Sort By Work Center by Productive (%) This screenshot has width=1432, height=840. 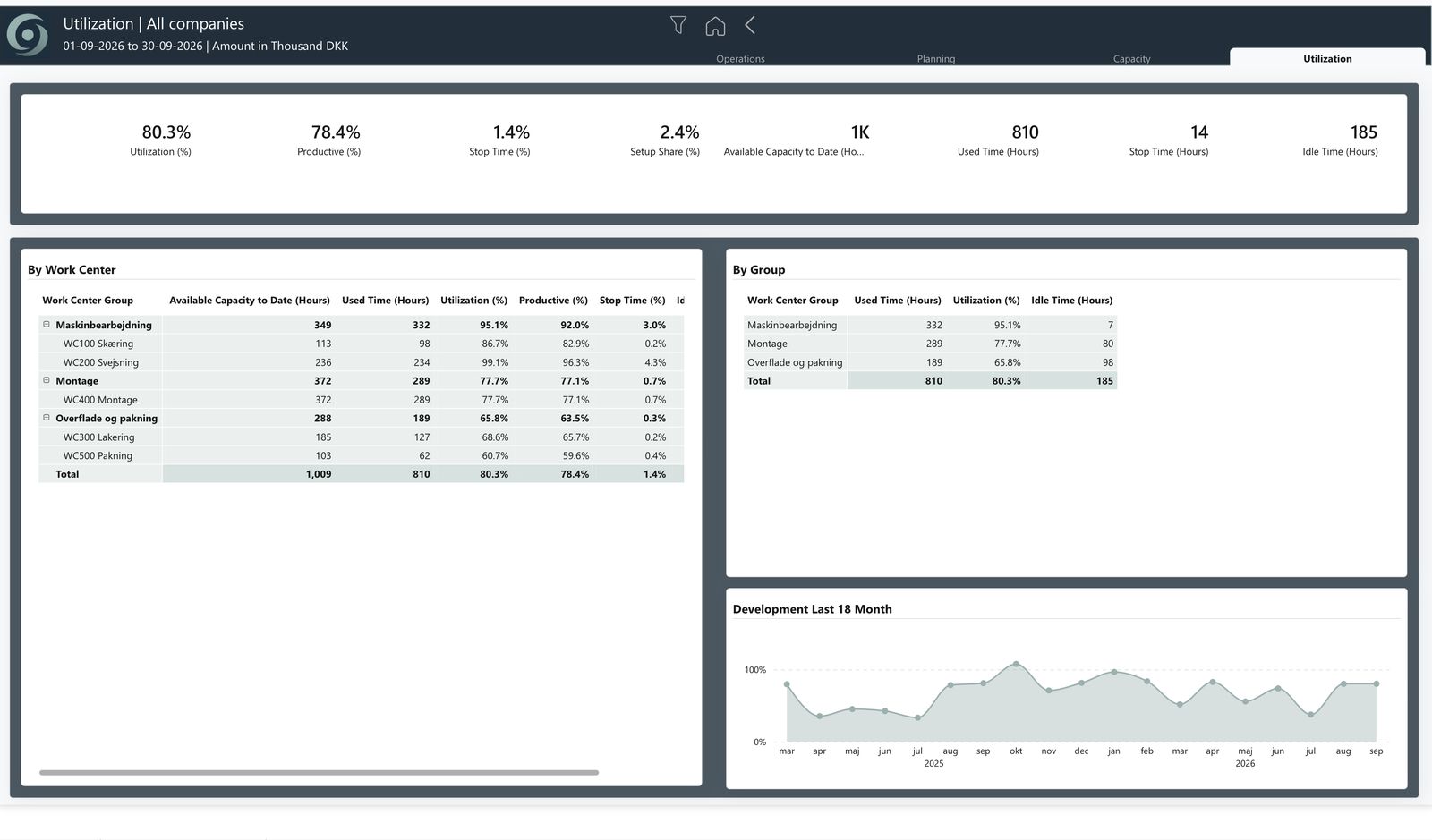click(x=553, y=301)
